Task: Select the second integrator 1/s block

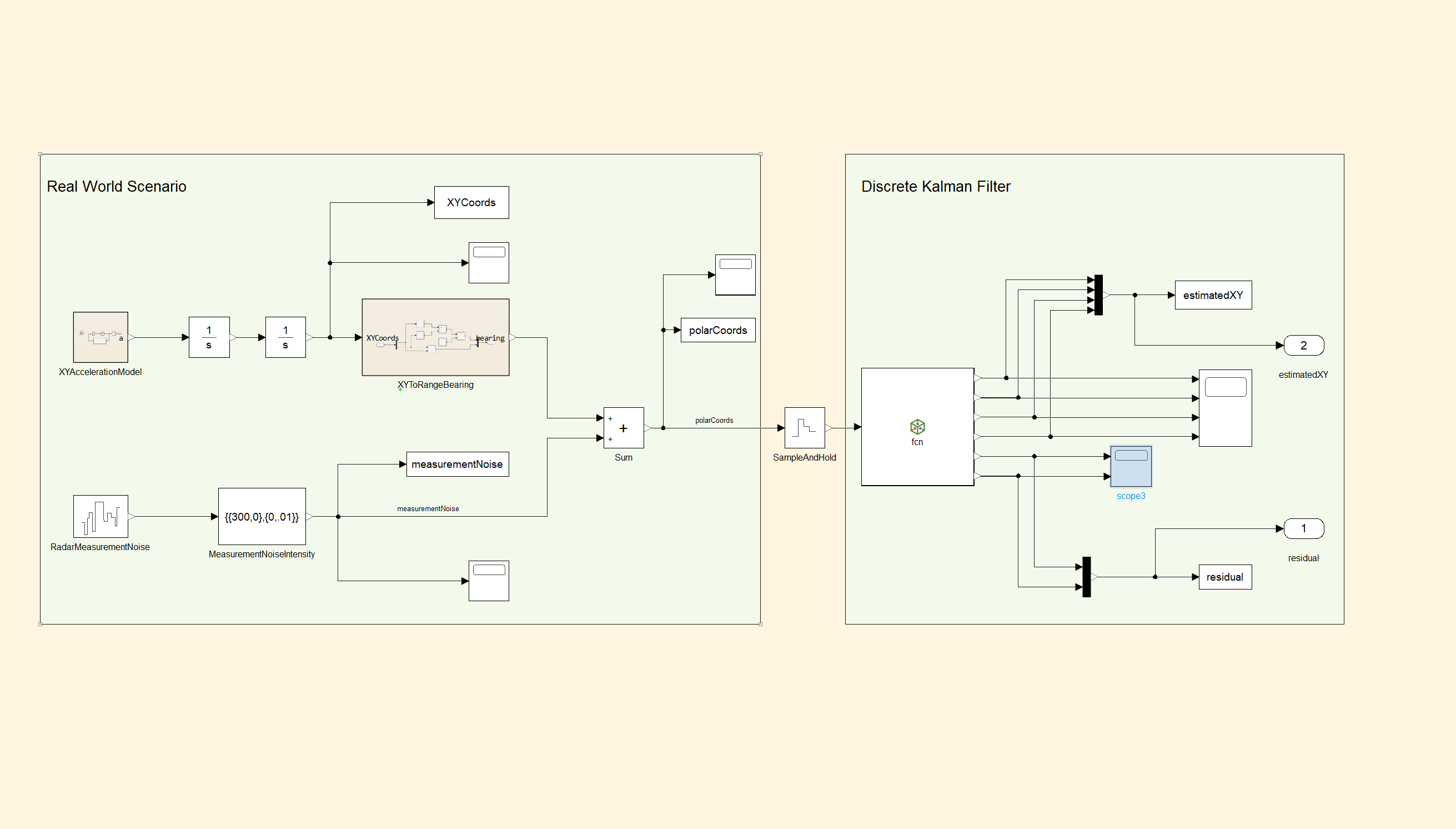Action: click(x=285, y=337)
